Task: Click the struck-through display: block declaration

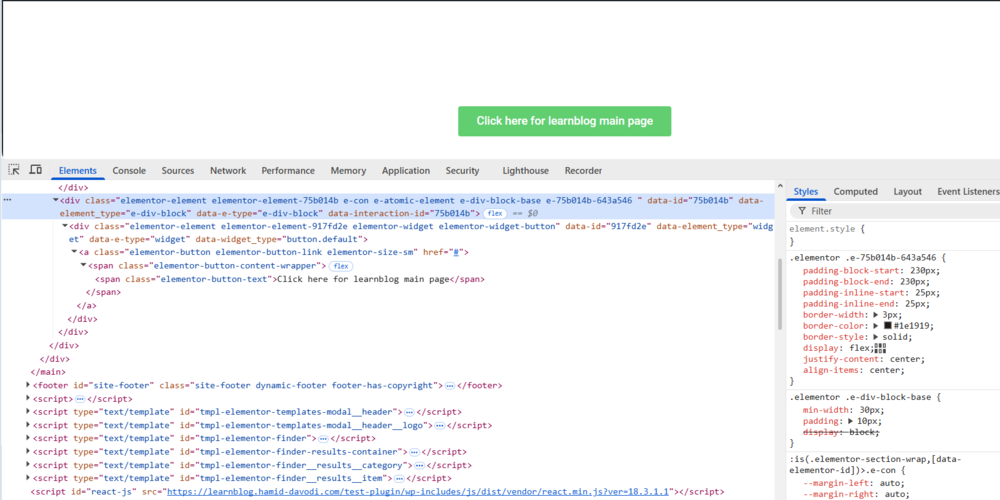Action: (841, 432)
